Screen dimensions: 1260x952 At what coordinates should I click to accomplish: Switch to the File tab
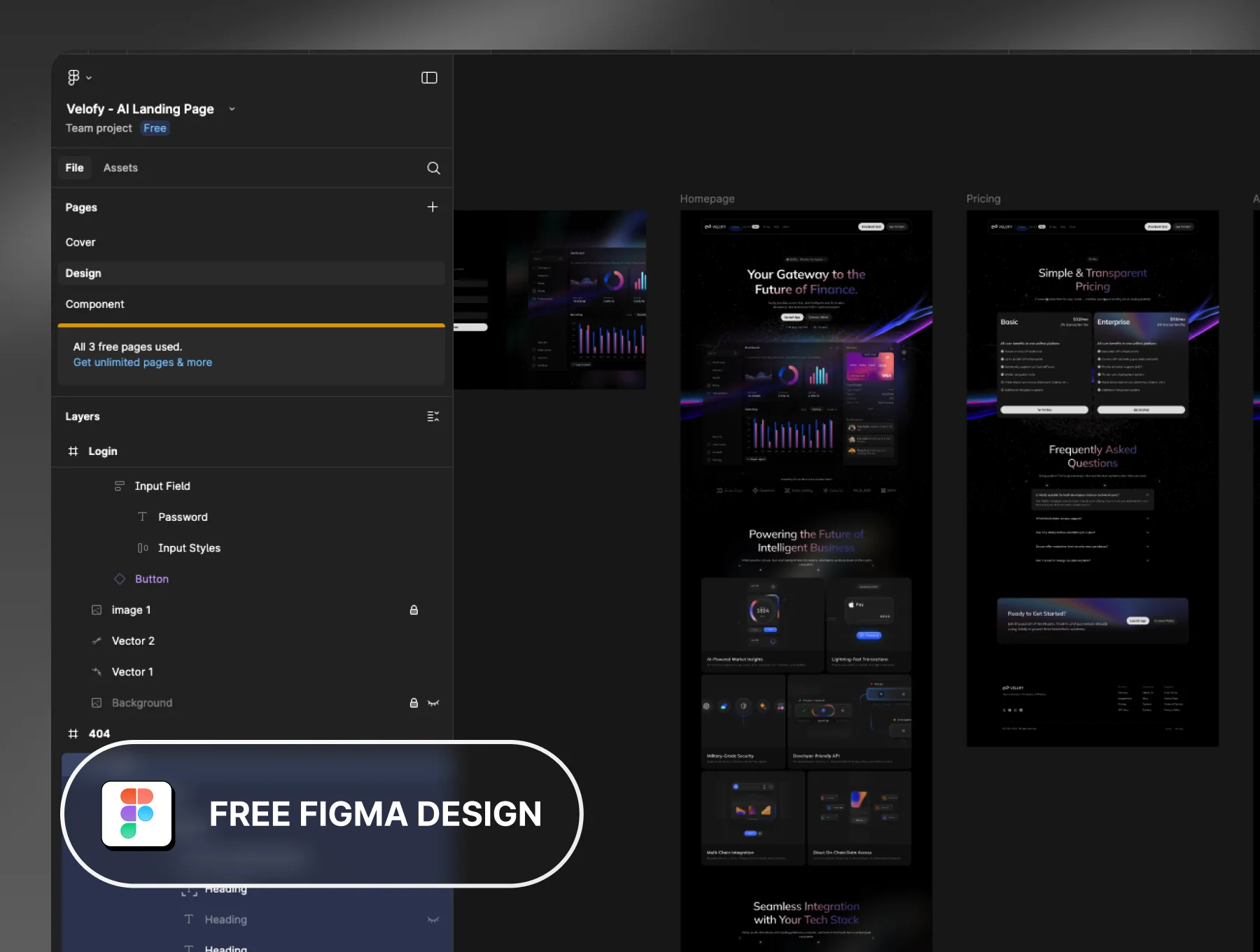(74, 168)
